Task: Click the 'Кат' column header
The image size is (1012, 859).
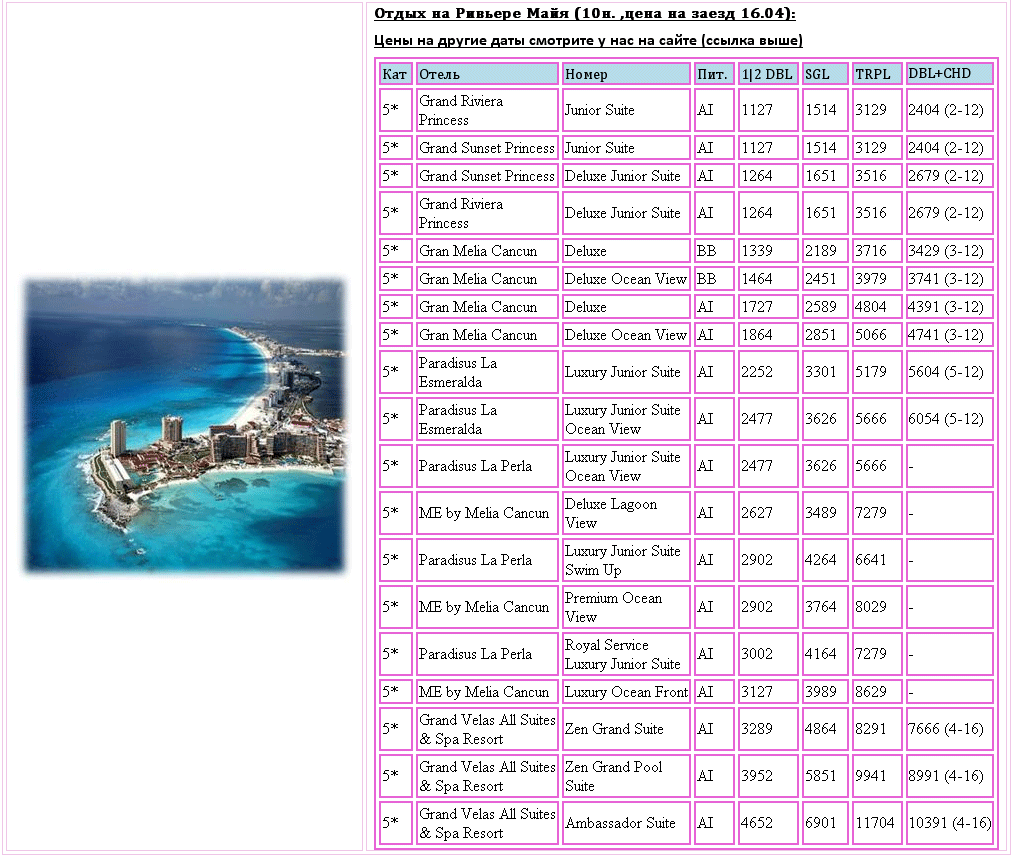Action: 395,74
